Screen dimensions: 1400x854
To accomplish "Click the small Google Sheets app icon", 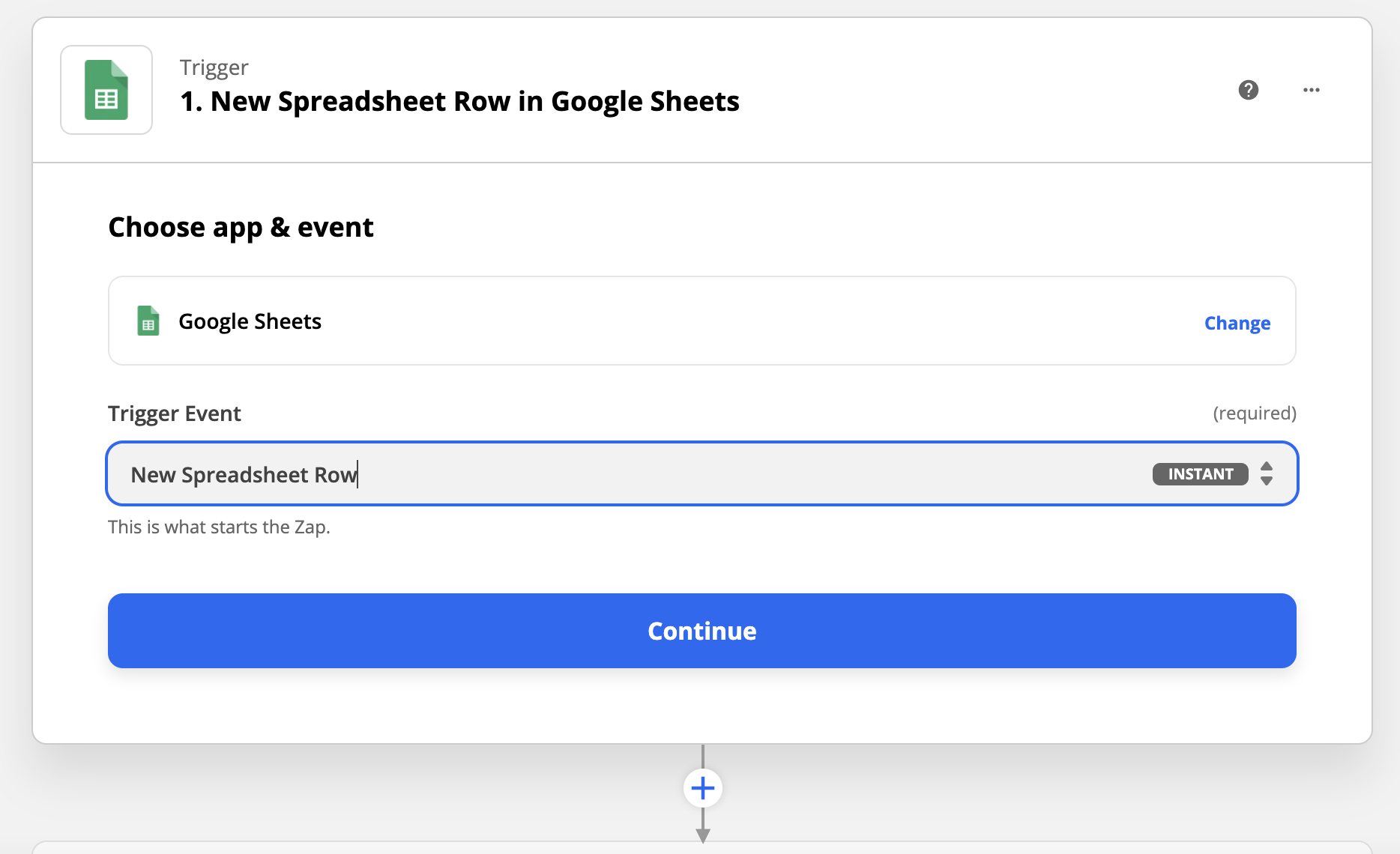I will 148,321.
